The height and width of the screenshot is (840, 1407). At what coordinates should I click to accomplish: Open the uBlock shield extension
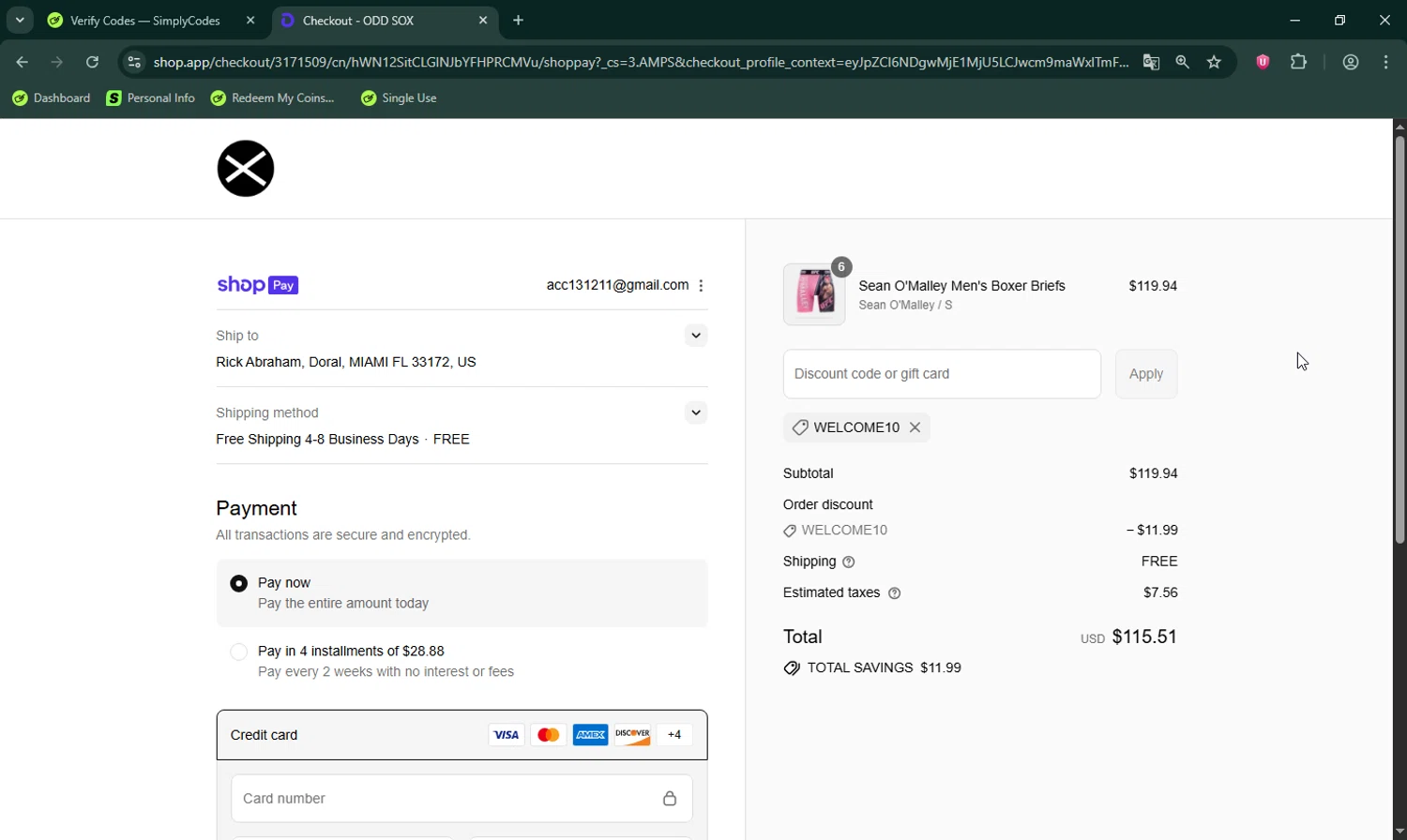point(1263,63)
